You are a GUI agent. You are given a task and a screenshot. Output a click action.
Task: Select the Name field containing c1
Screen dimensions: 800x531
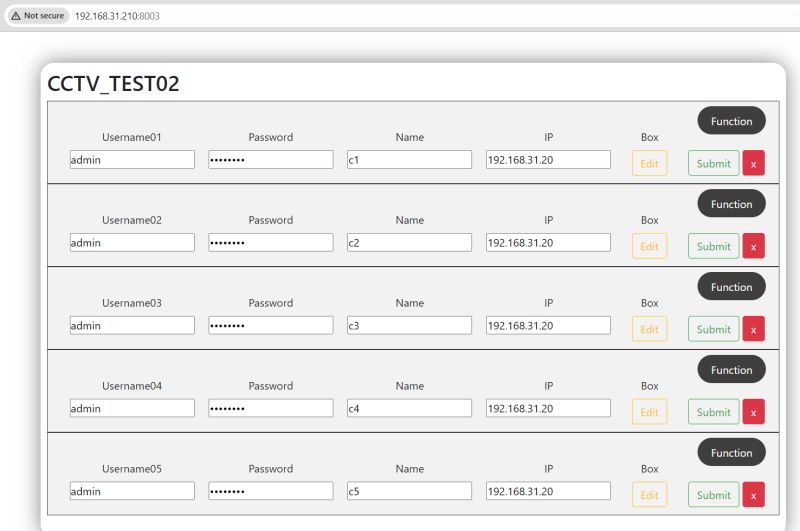click(410, 159)
